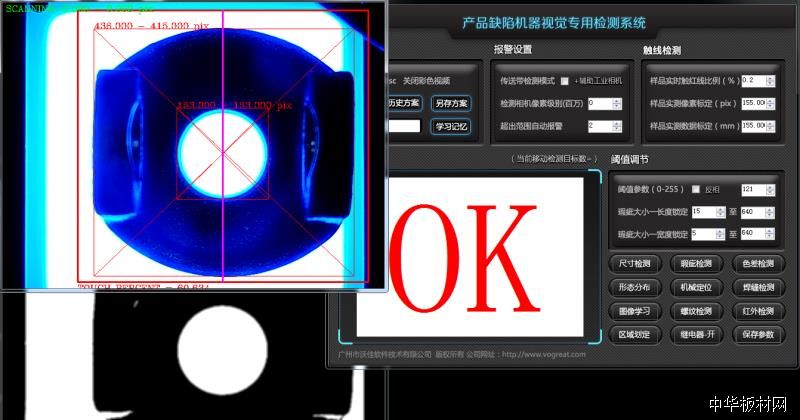Image resolution: width=800 pixels, height=420 pixels.
Task: Toggle the 反相 checkbox in 阈值调节
Action: pos(695,189)
